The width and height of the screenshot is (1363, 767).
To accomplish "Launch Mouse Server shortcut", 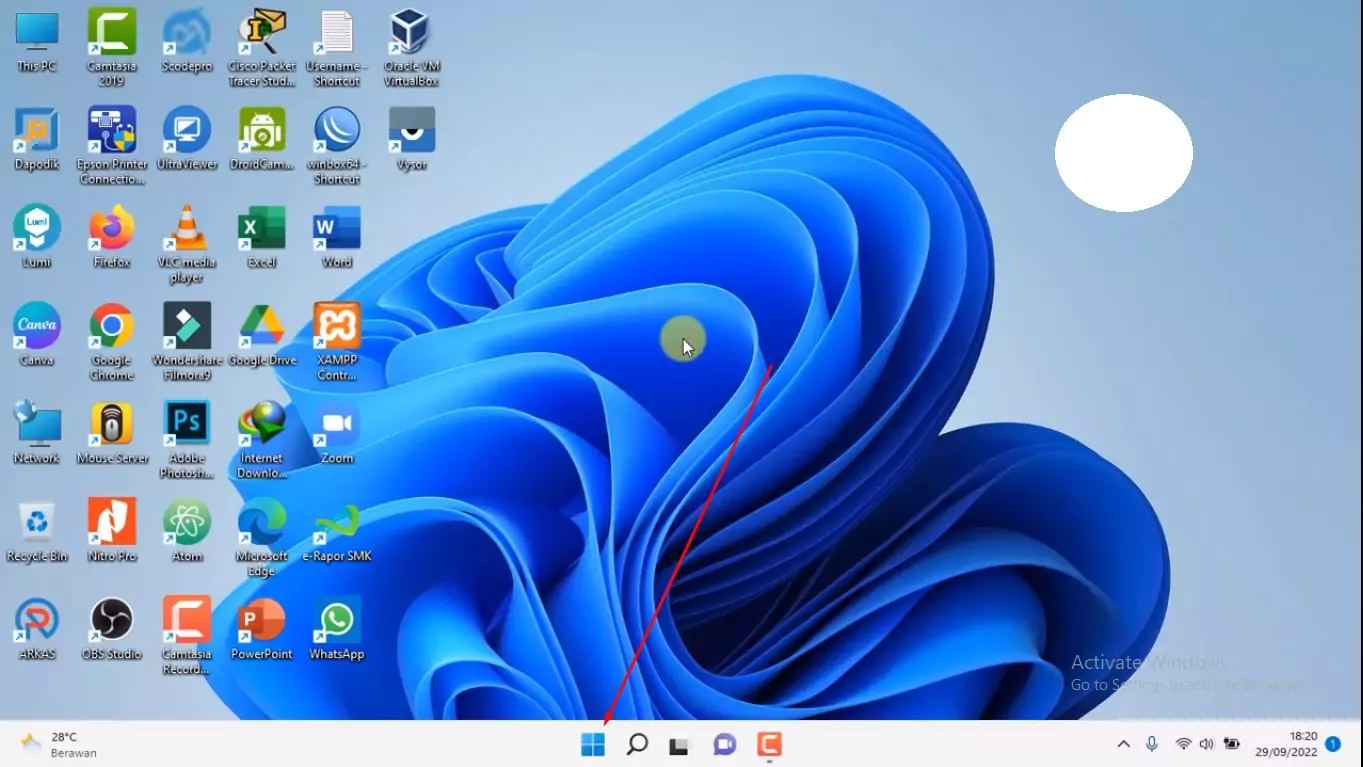I will click(112, 434).
